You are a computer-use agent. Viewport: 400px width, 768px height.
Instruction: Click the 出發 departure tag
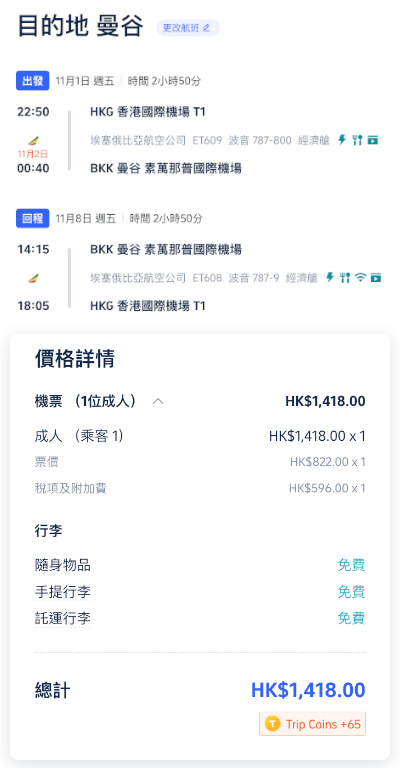(33, 81)
